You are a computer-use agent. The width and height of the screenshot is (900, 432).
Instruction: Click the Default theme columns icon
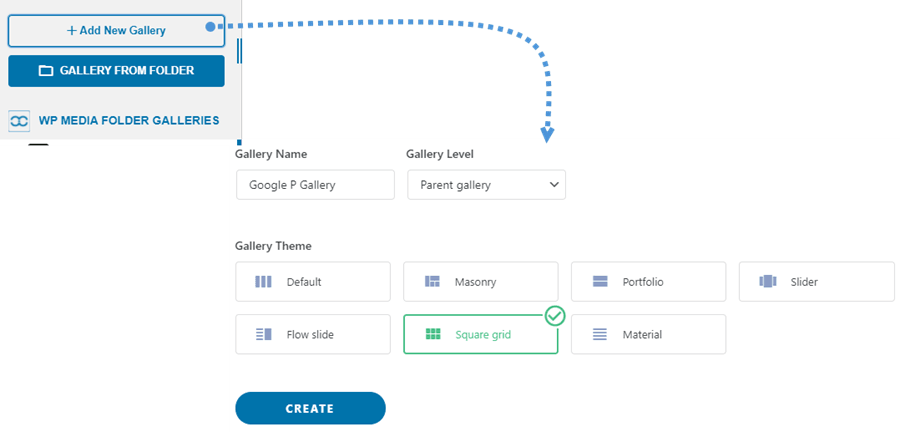click(263, 282)
